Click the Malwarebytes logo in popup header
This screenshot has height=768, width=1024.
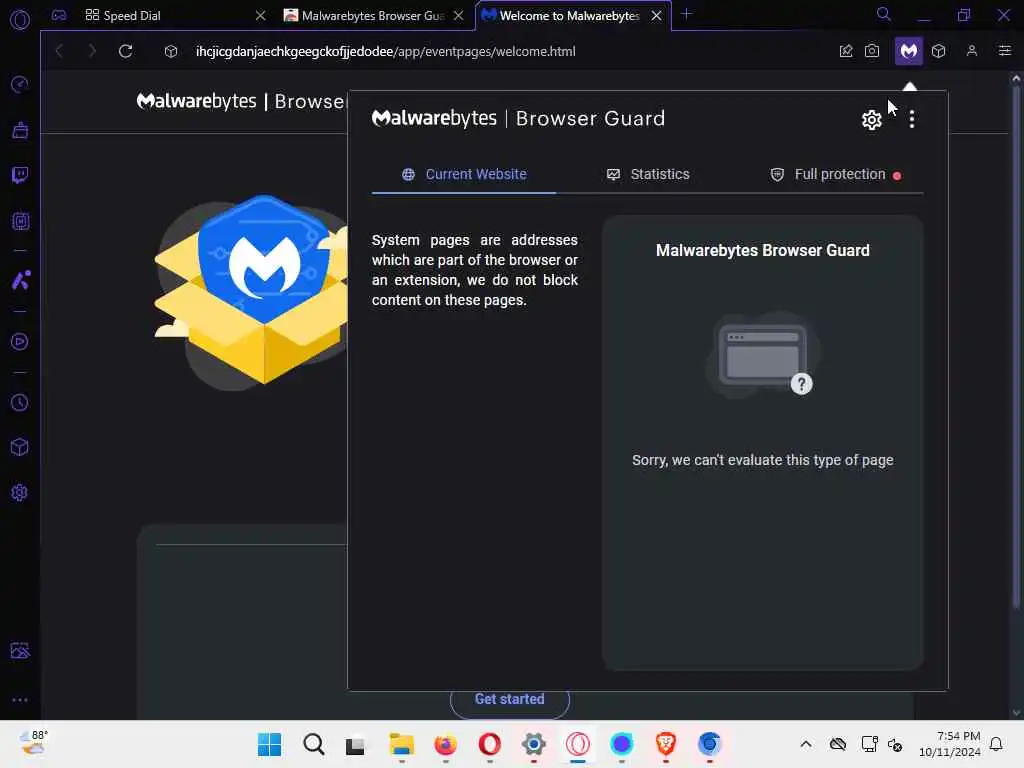434,118
